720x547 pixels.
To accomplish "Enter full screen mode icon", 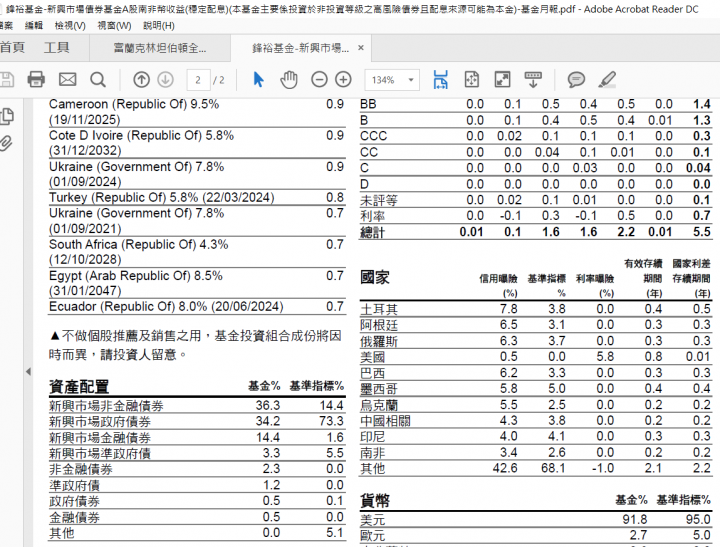I will pyautogui.click(x=502, y=80).
